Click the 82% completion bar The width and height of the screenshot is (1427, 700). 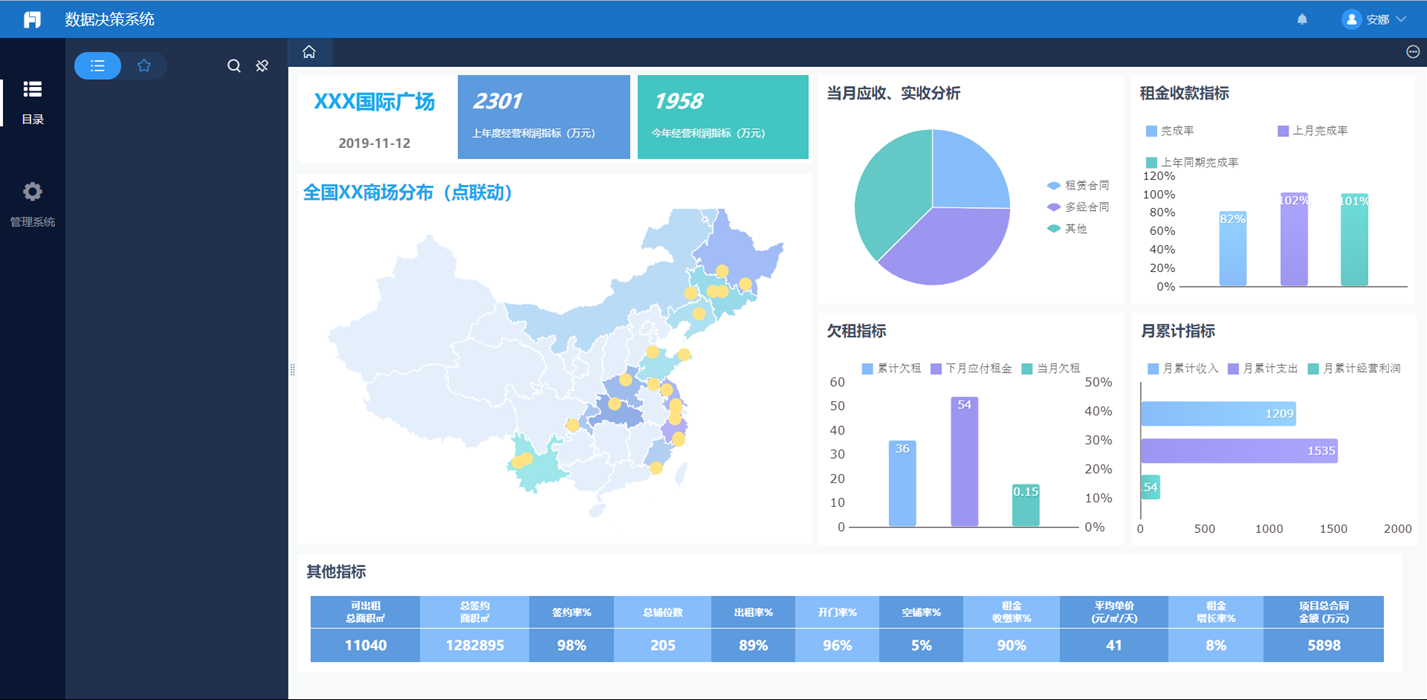coord(1233,249)
